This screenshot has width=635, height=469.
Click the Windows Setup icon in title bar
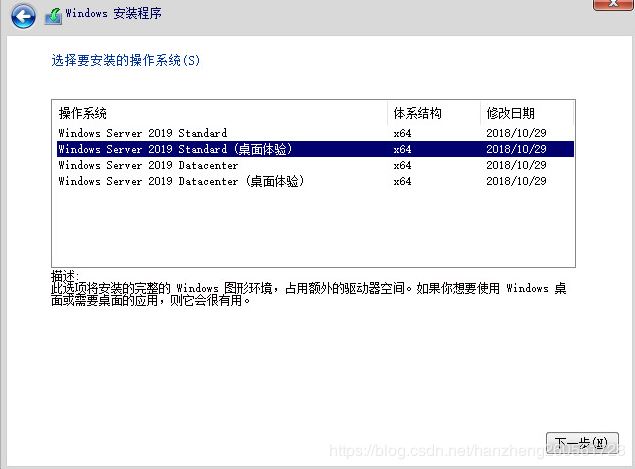[52, 15]
